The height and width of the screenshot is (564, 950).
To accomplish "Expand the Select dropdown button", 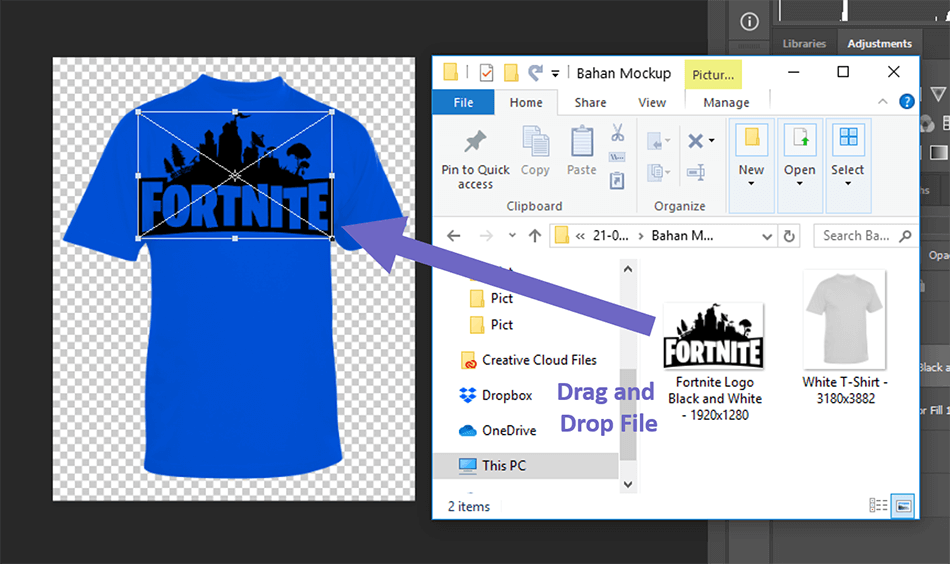I will click(x=848, y=165).
